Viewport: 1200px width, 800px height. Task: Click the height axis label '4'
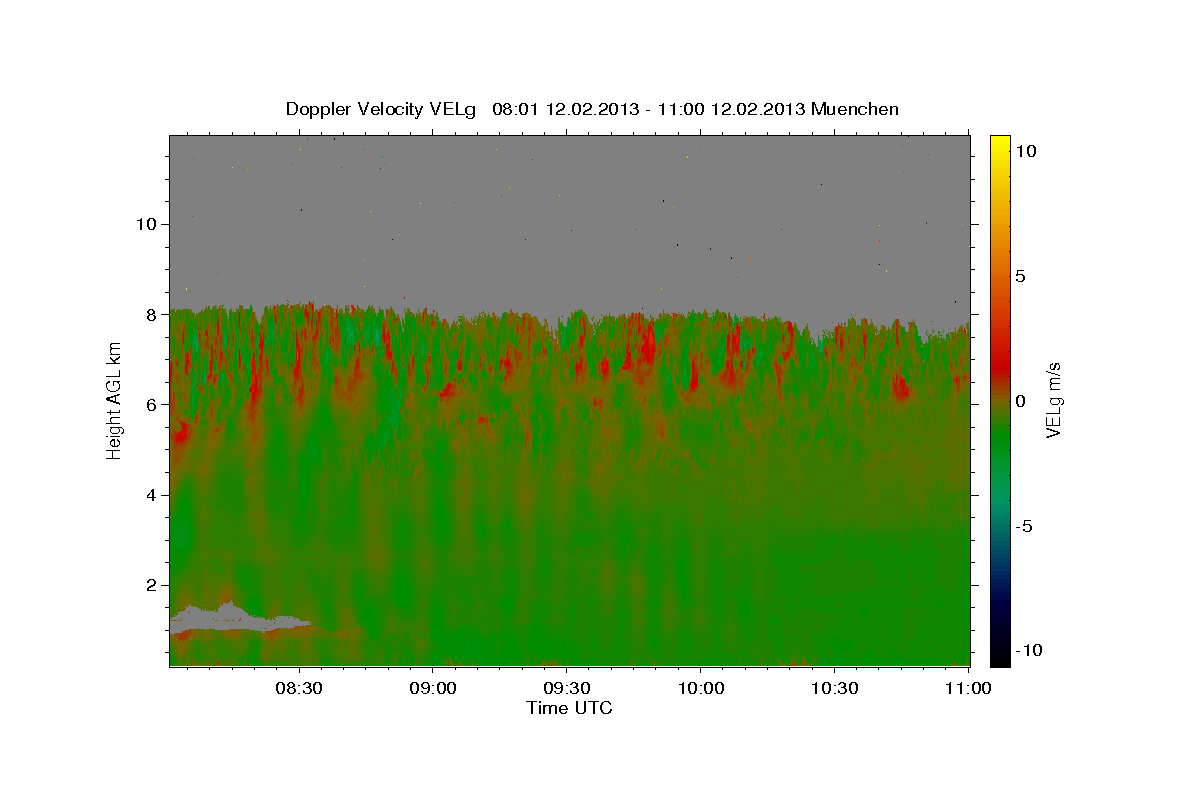(153, 495)
